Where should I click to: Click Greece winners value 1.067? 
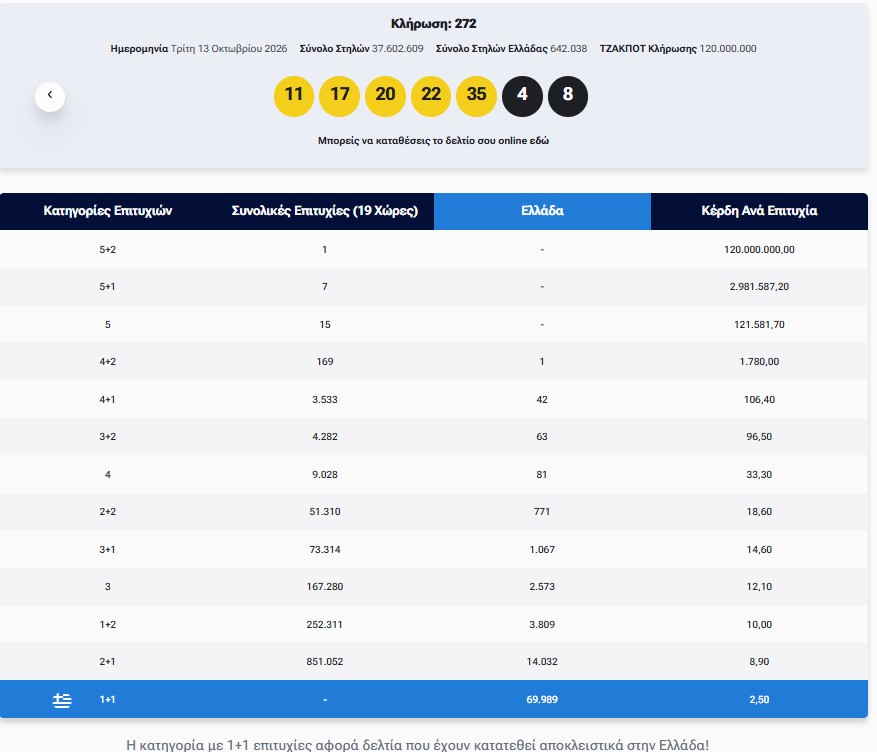(x=542, y=549)
